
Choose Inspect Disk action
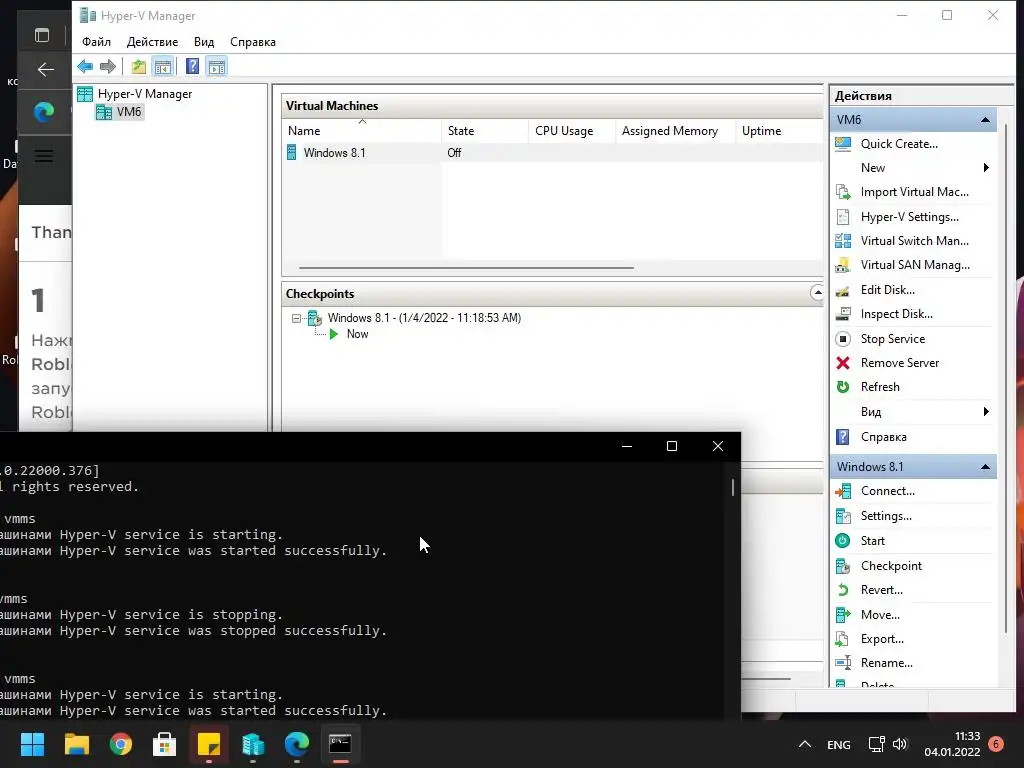tap(896, 314)
